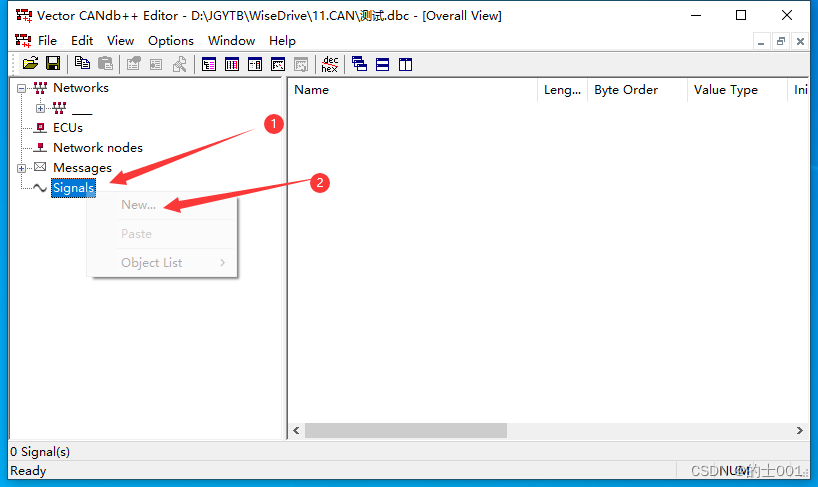Viewport: 818px width, 487px height.
Task: Click the CANdb++ app icon in the title bar
Action: tap(23, 16)
